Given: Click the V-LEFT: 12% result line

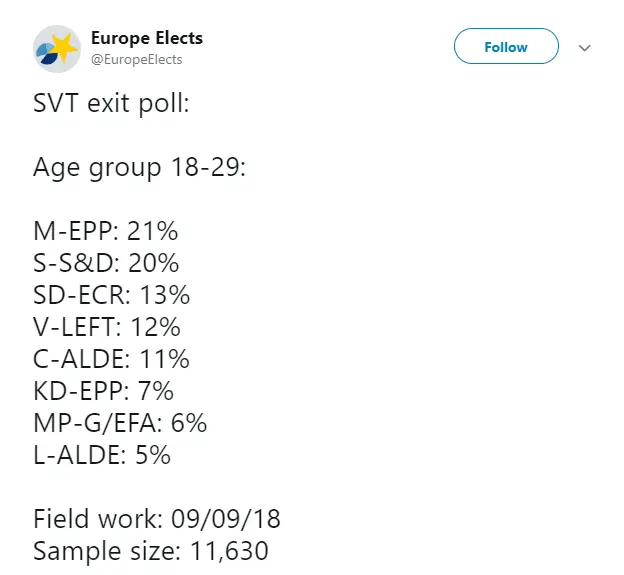Looking at the screenshot, I should click(107, 327).
